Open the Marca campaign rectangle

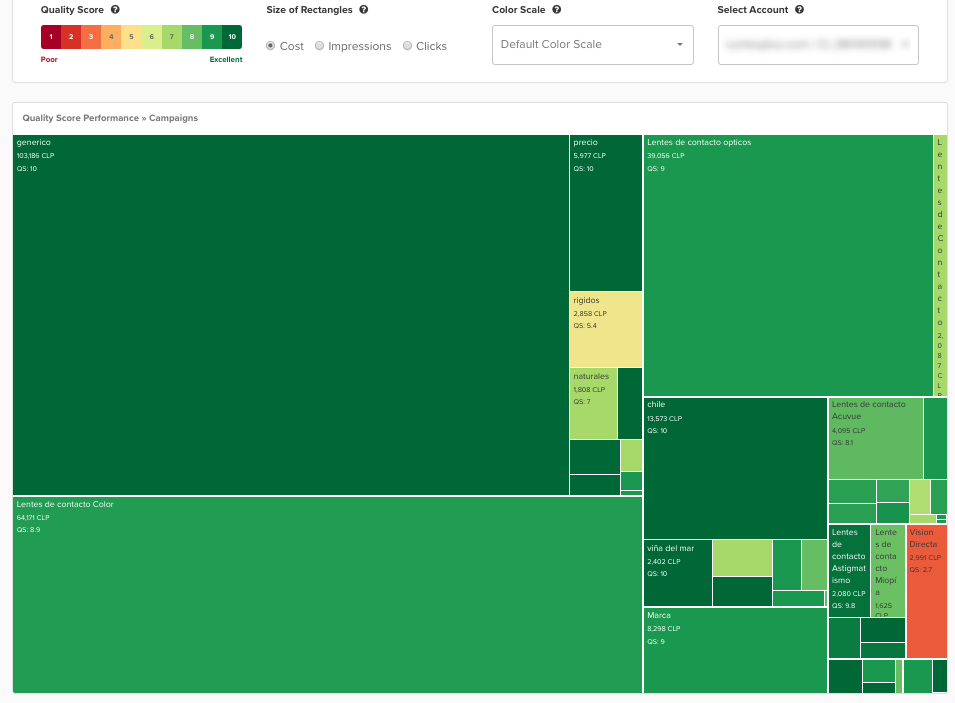point(736,651)
